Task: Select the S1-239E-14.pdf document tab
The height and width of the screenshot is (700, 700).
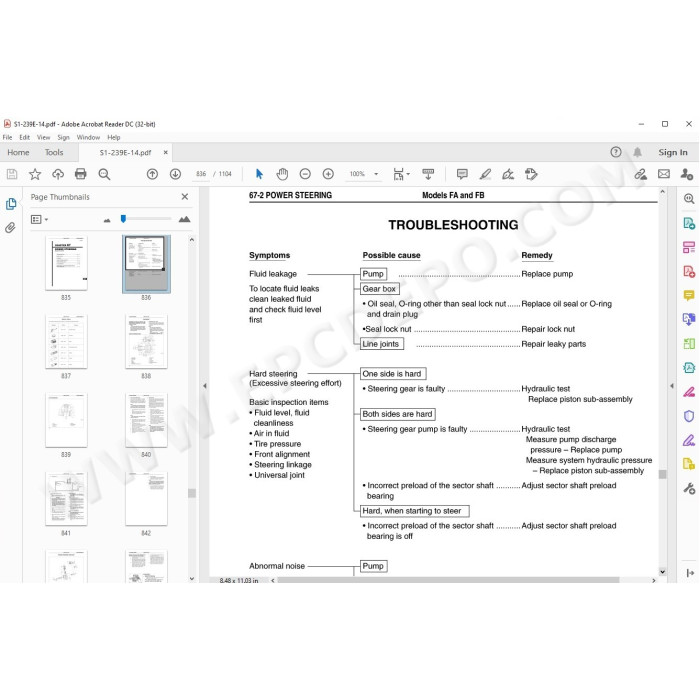Action: click(x=125, y=153)
